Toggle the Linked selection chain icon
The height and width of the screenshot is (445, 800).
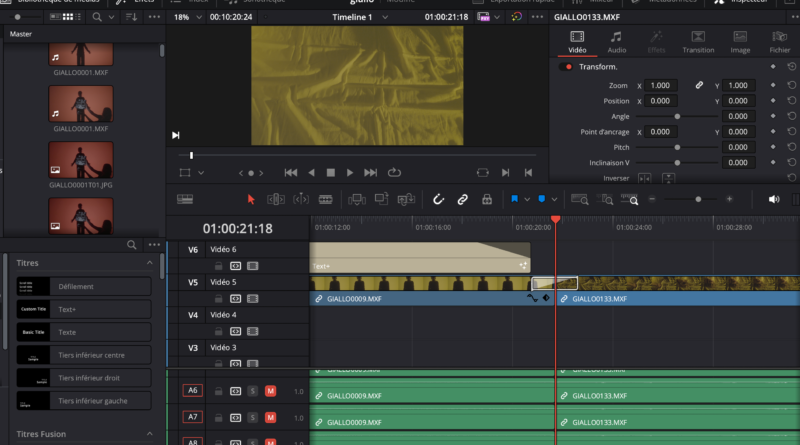pos(462,199)
